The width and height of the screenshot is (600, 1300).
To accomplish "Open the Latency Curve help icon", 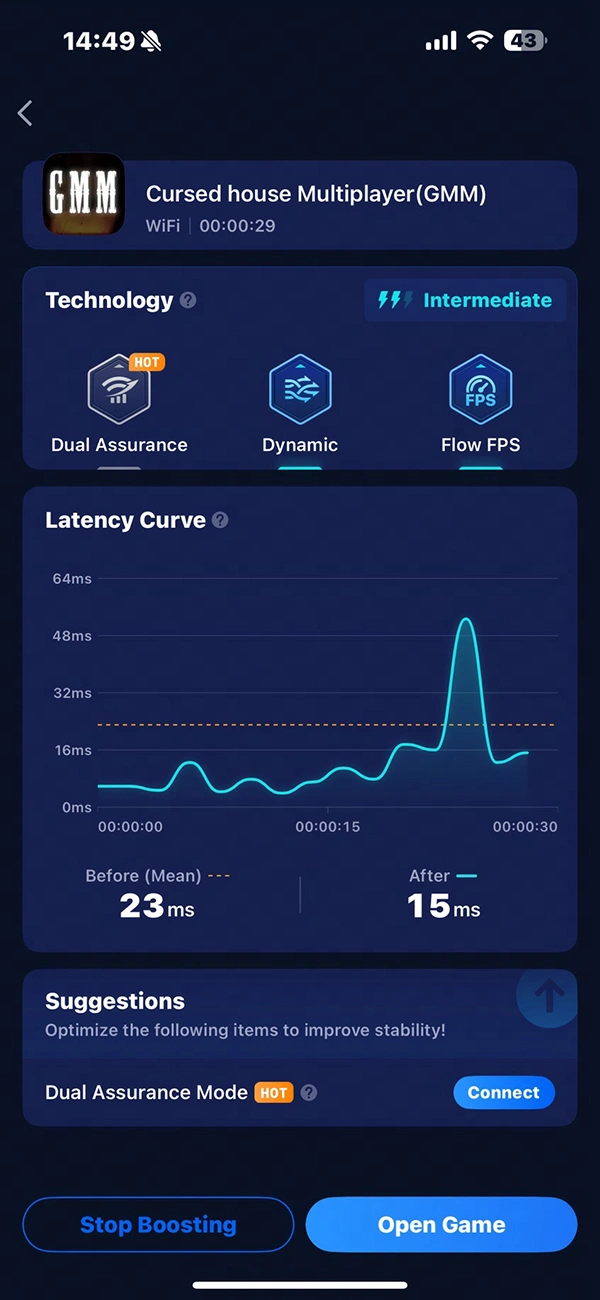I will coord(220,520).
